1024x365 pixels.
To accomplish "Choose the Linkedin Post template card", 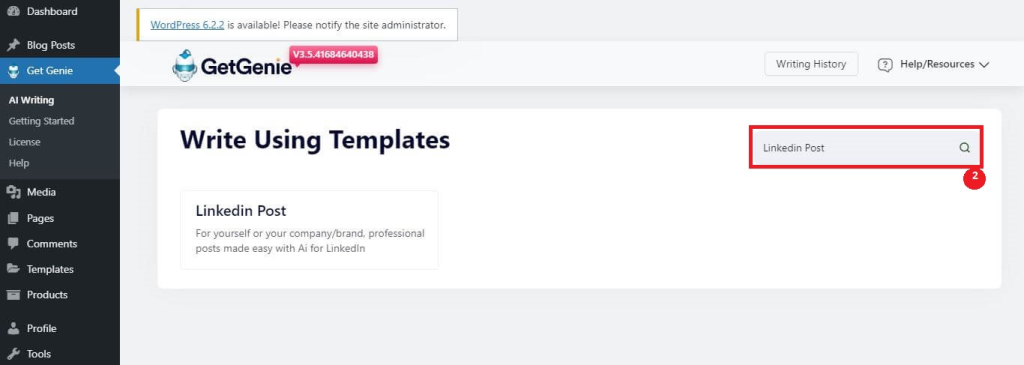I will point(309,230).
